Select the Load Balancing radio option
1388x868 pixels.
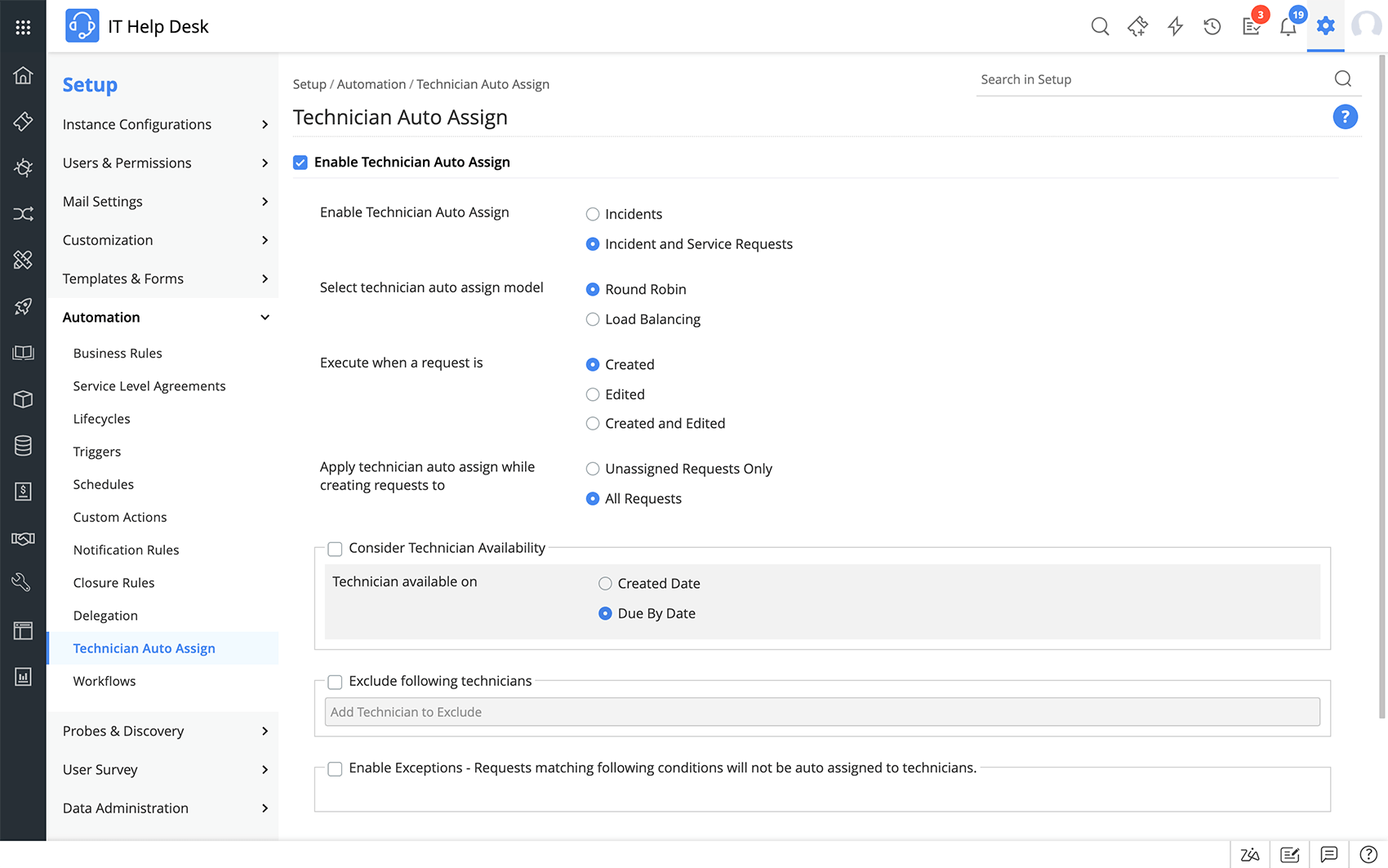click(593, 319)
